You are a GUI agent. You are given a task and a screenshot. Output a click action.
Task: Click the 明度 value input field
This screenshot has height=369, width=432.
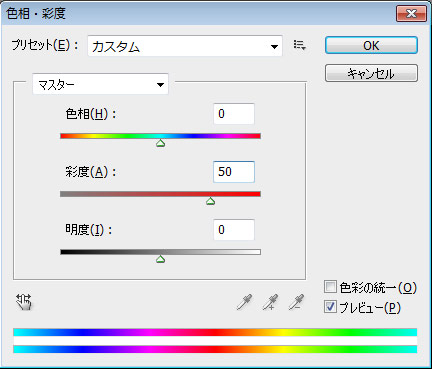pos(234,230)
